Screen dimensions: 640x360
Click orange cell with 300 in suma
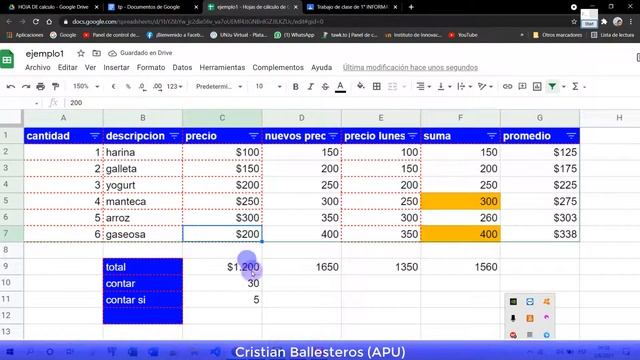pyautogui.click(x=460, y=201)
